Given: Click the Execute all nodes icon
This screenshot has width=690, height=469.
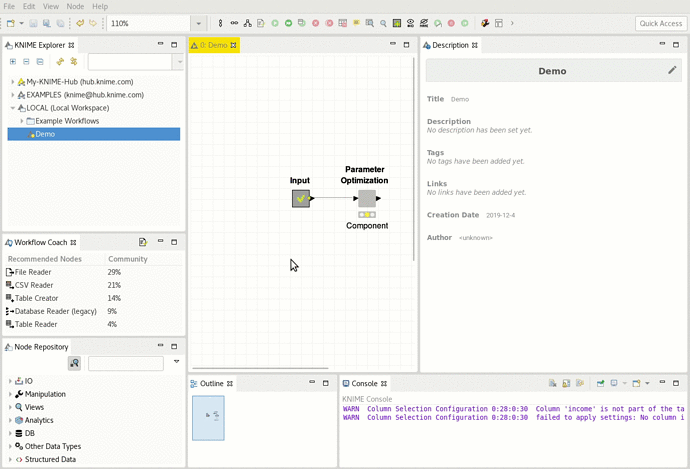Looking at the screenshot, I should 288,23.
